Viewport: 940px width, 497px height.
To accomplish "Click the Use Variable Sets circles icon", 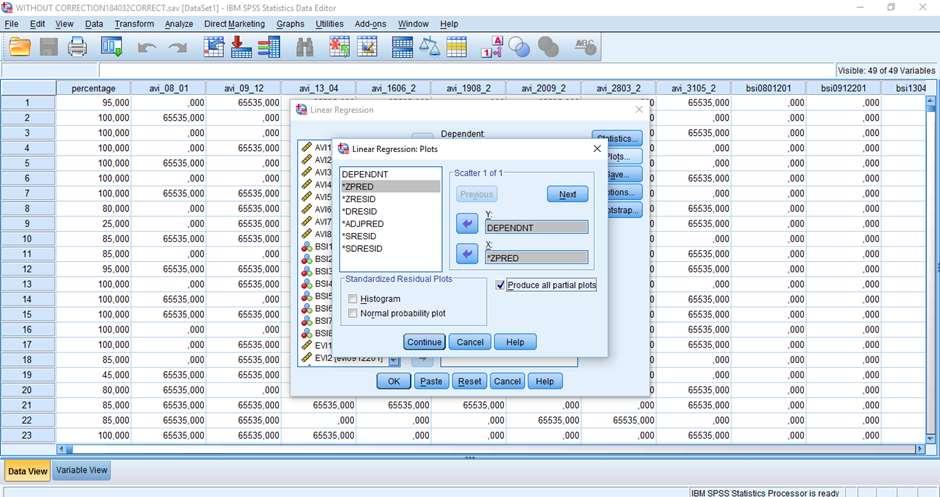I will coord(519,47).
